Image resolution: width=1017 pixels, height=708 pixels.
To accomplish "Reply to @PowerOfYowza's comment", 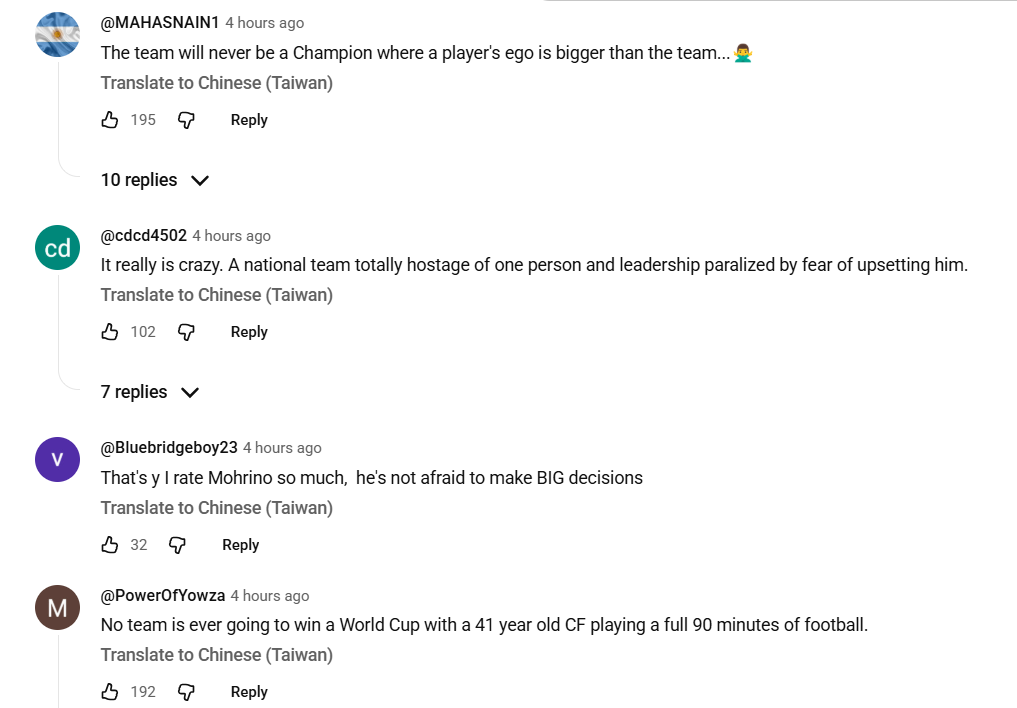I will 249,692.
